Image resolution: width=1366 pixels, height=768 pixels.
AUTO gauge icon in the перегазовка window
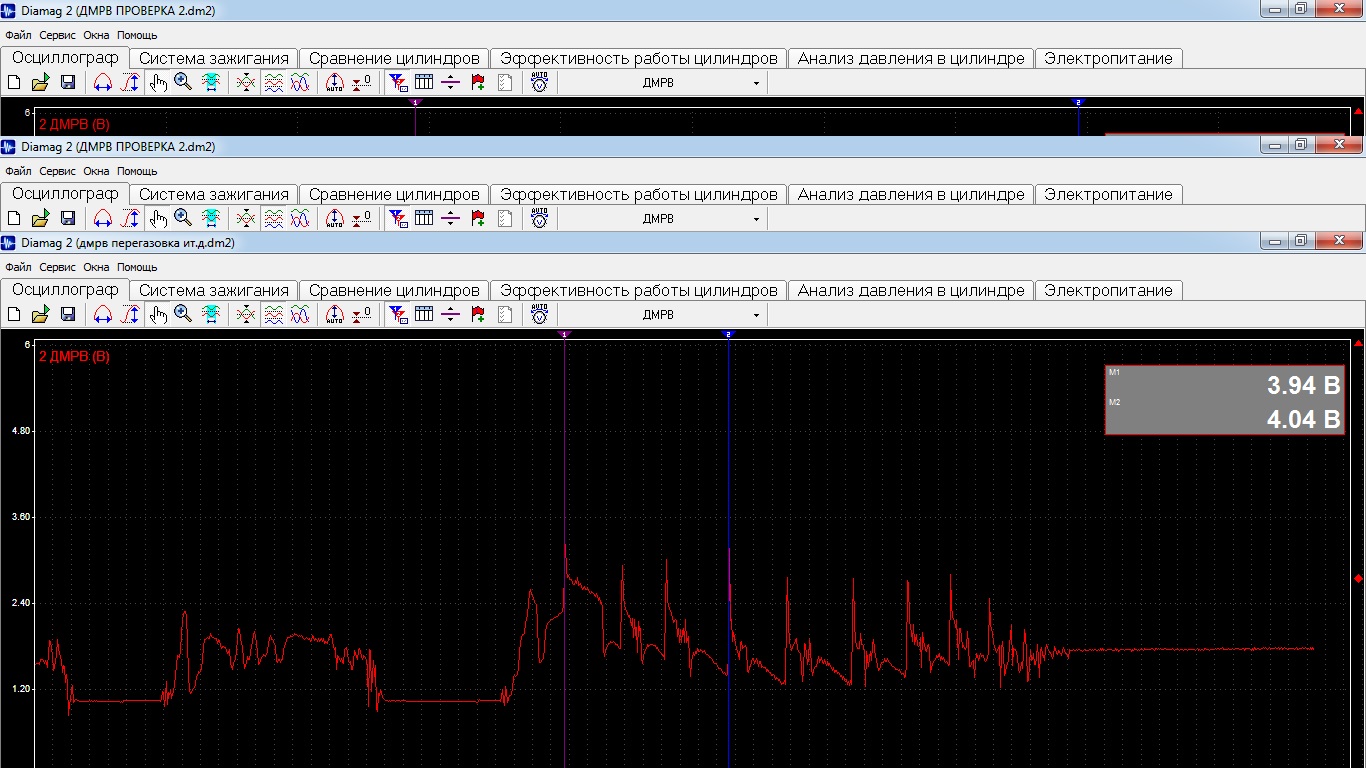tap(539, 314)
